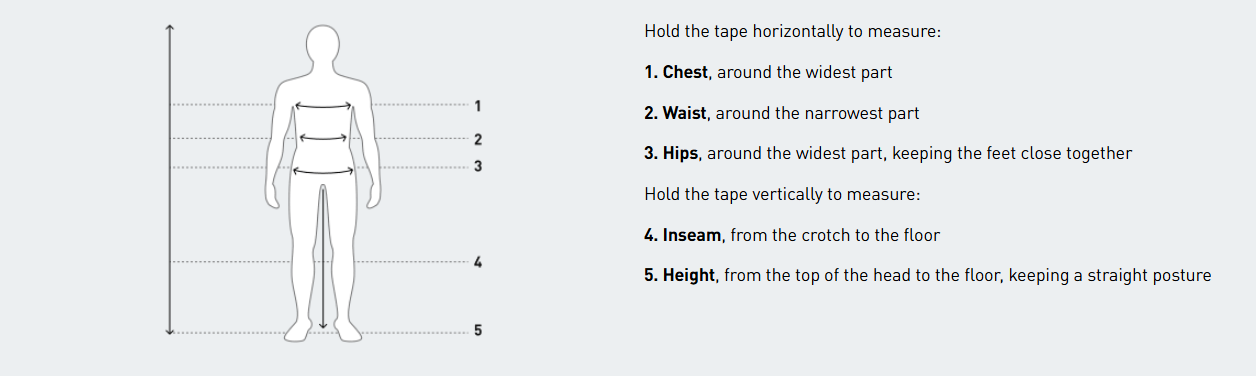Click number 2 label beside the figure
The image size is (1256, 376).
(478, 139)
